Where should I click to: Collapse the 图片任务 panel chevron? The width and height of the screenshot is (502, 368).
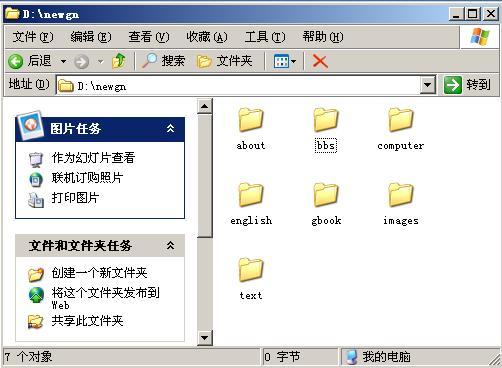(170, 128)
